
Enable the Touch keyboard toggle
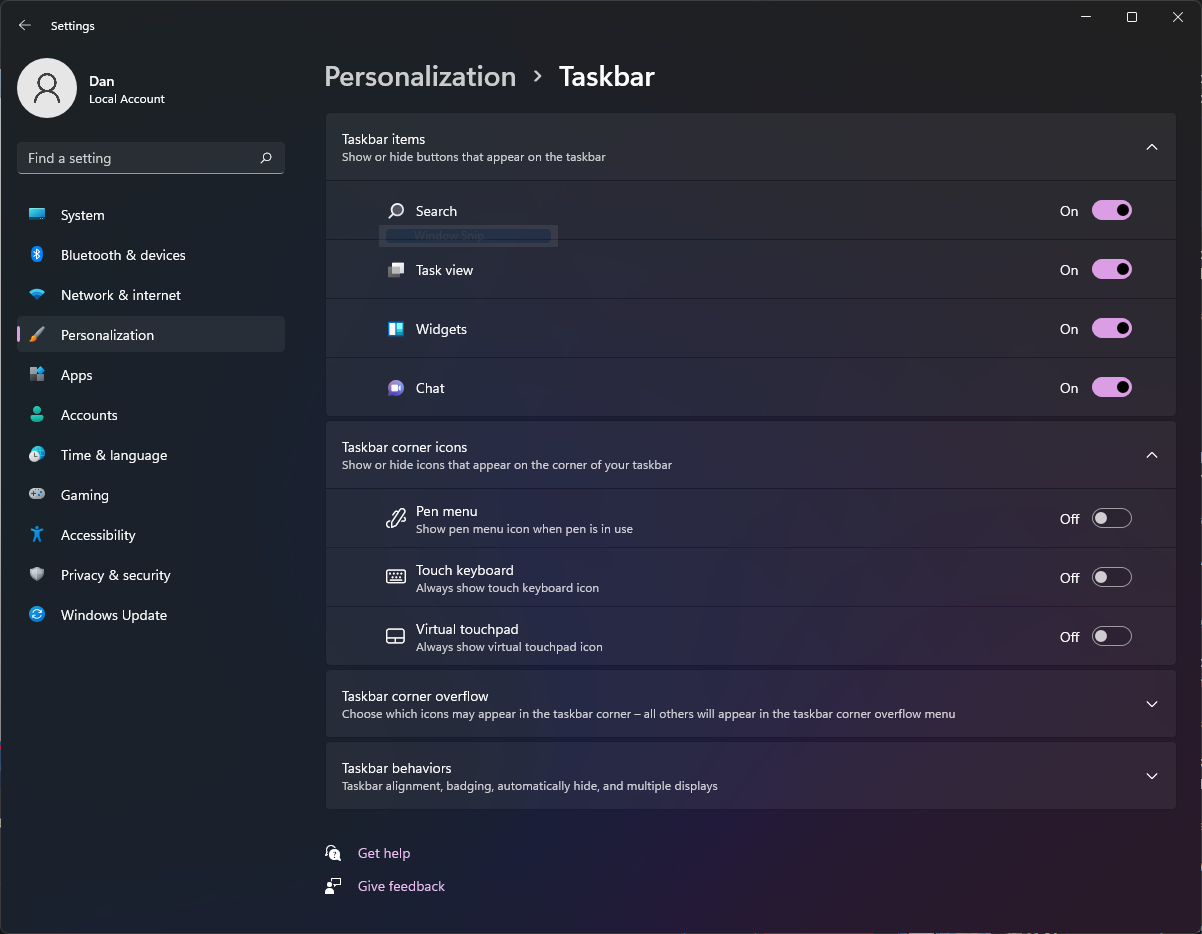point(1111,577)
